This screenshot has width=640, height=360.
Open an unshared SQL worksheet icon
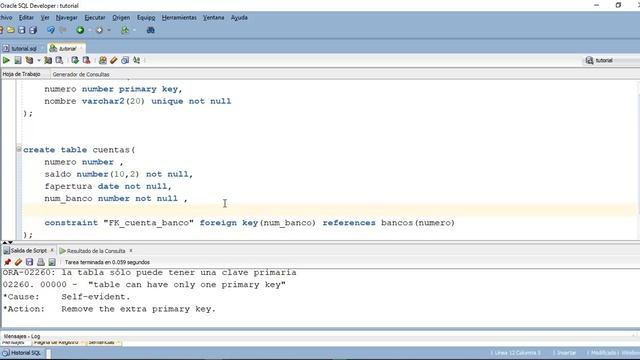[x=103, y=60]
